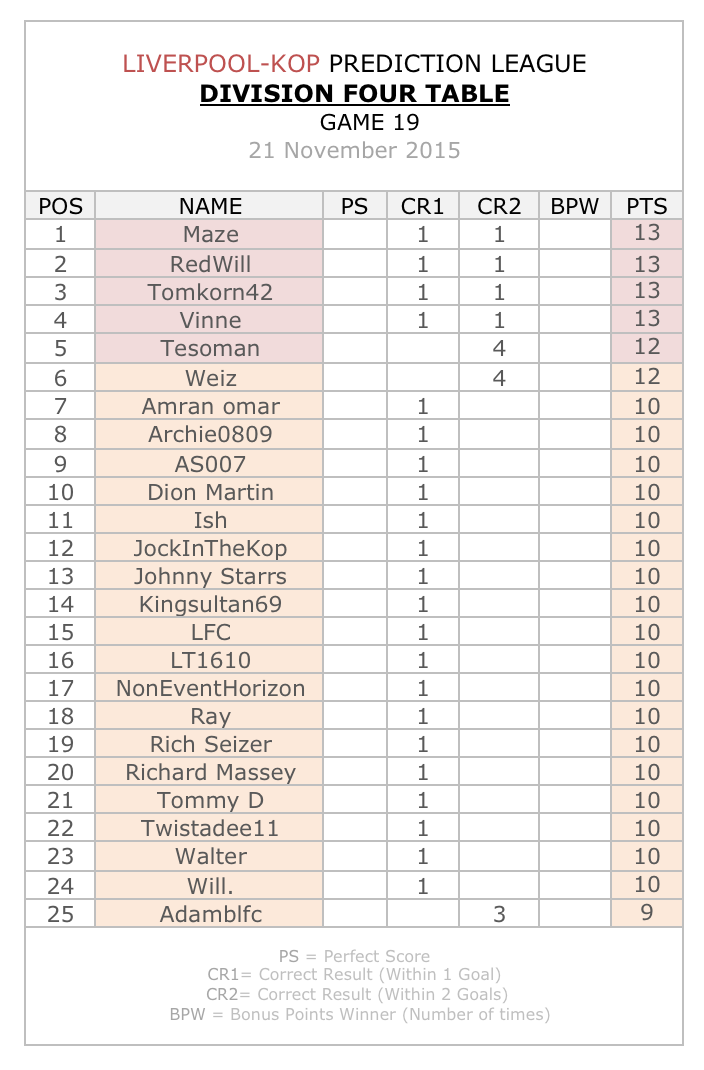Screen dimensions: 704x1070
Task: Click the Maze name cell
Action: (210, 235)
